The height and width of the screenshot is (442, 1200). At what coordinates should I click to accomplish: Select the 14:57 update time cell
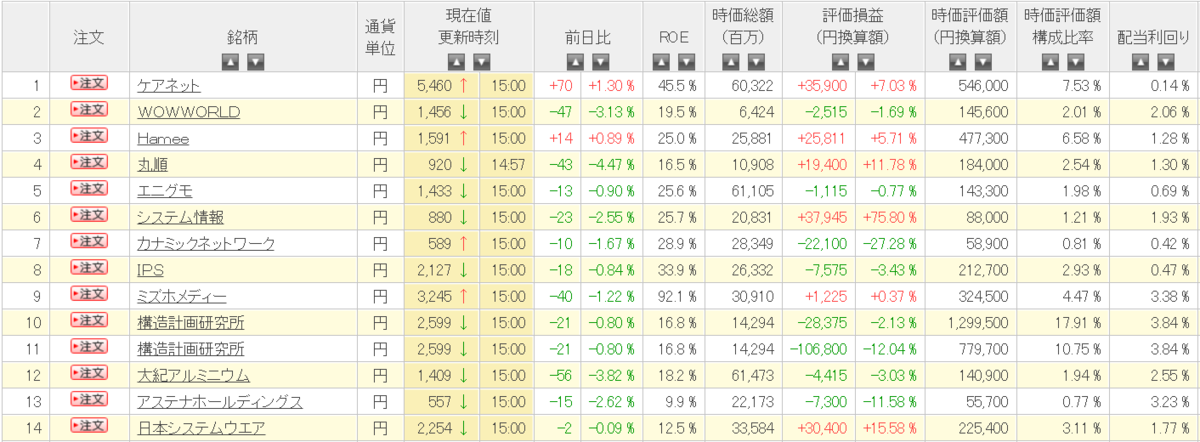(x=507, y=164)
